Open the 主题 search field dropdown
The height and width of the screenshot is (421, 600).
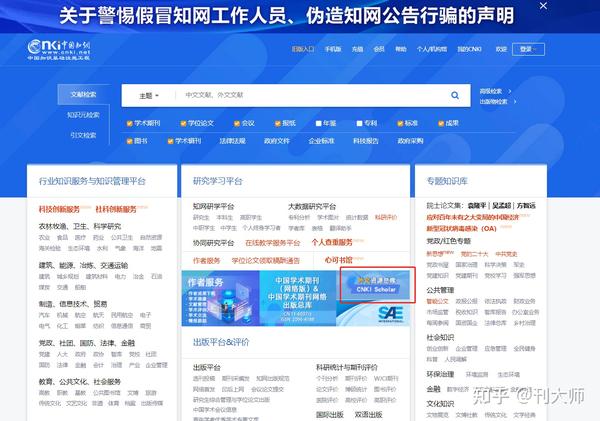pyautogui.click(x=149, y=96)
